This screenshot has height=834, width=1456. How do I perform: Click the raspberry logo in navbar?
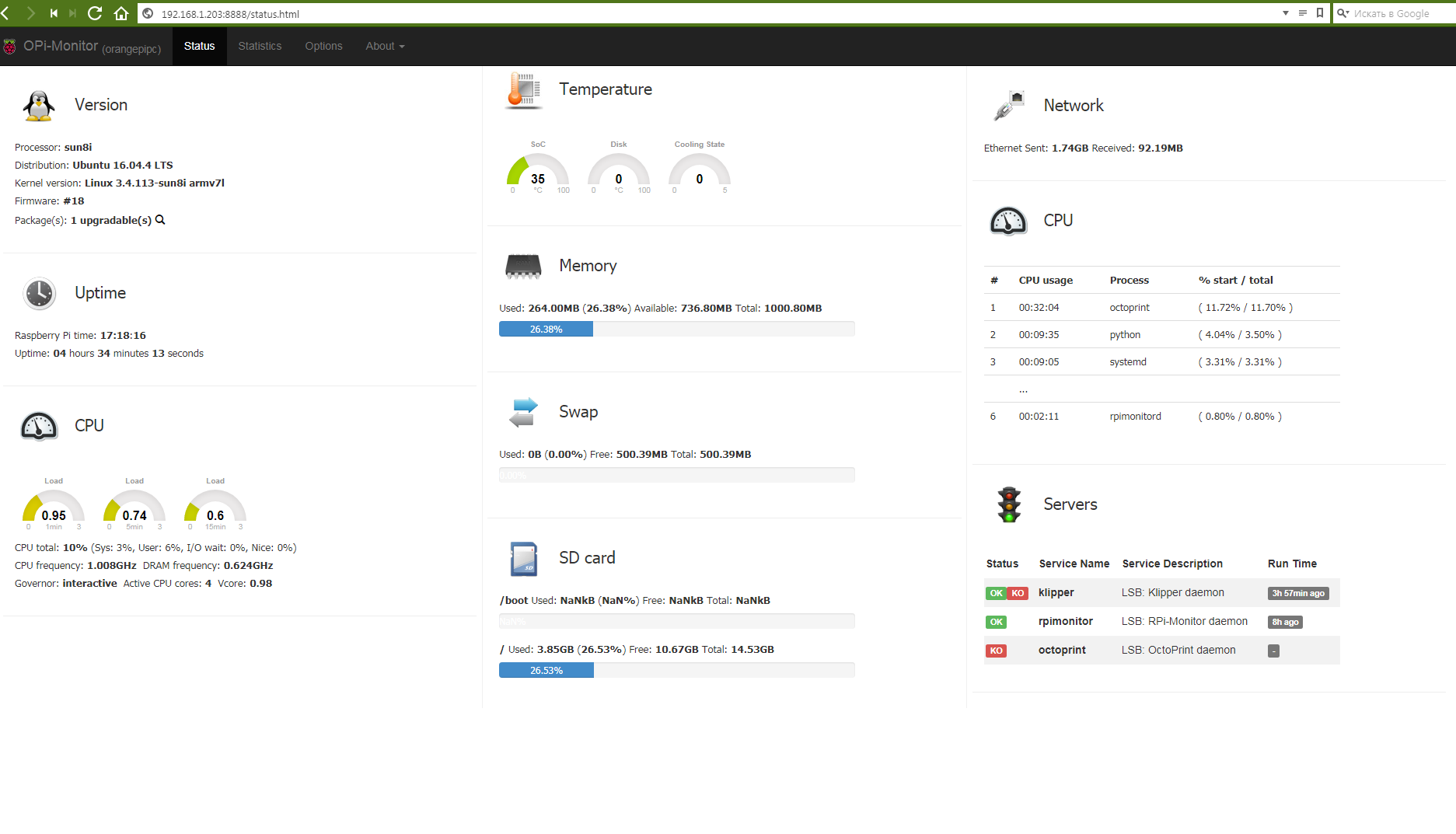[x=9, y=47]
